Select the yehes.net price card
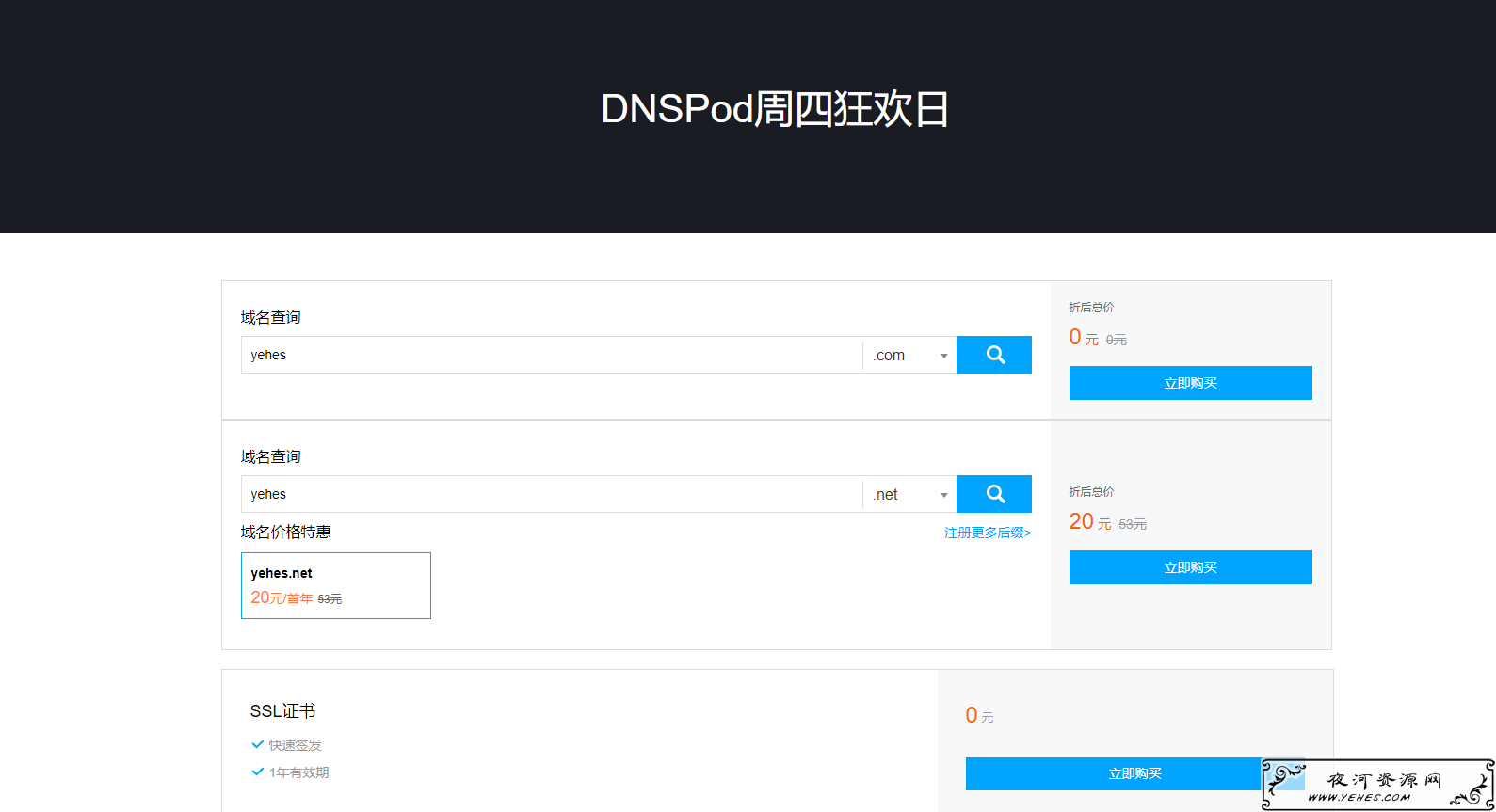This screenshot has width=1496, height=812. point(336,585)
